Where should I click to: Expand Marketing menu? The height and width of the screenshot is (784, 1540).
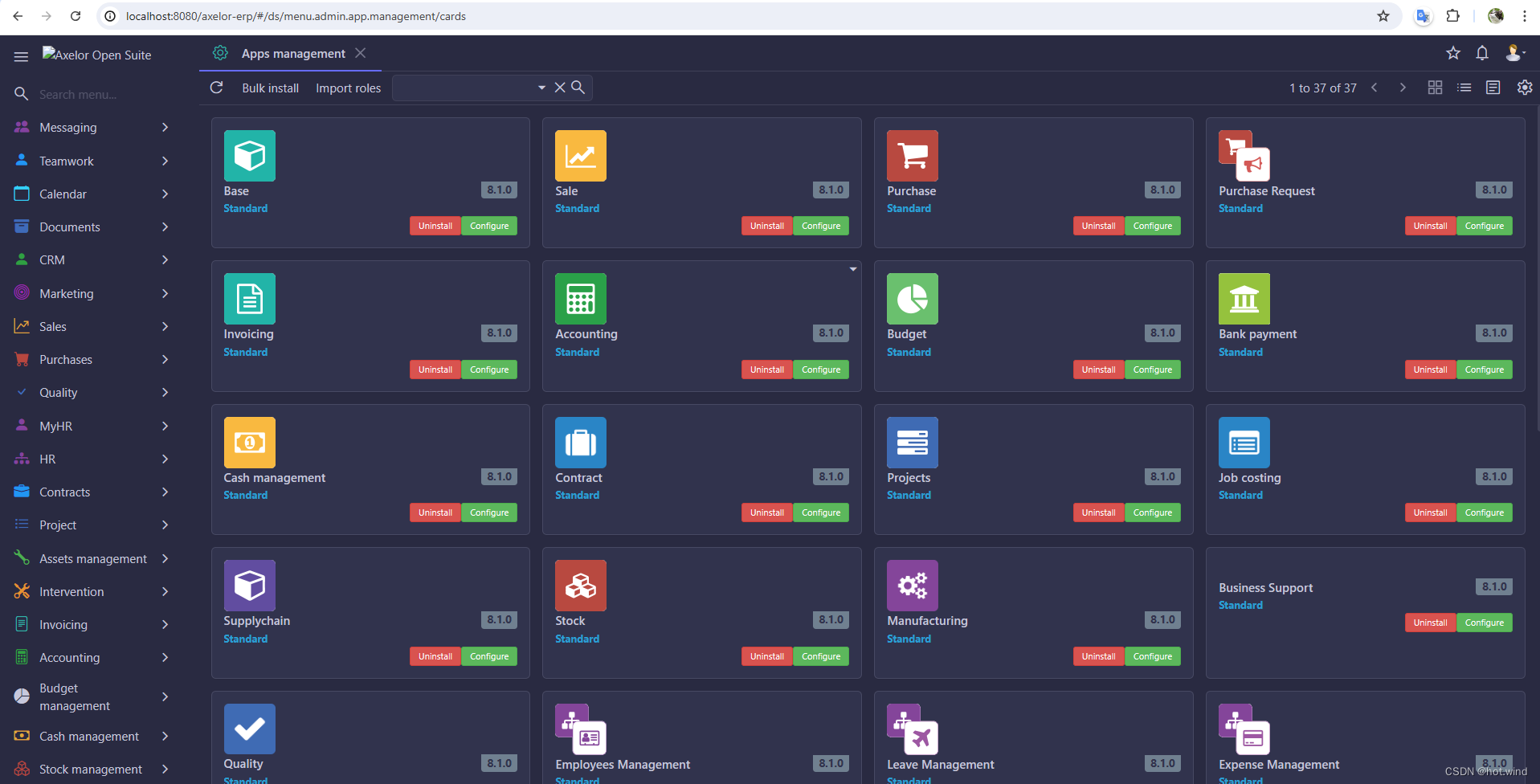click(165, 293)
